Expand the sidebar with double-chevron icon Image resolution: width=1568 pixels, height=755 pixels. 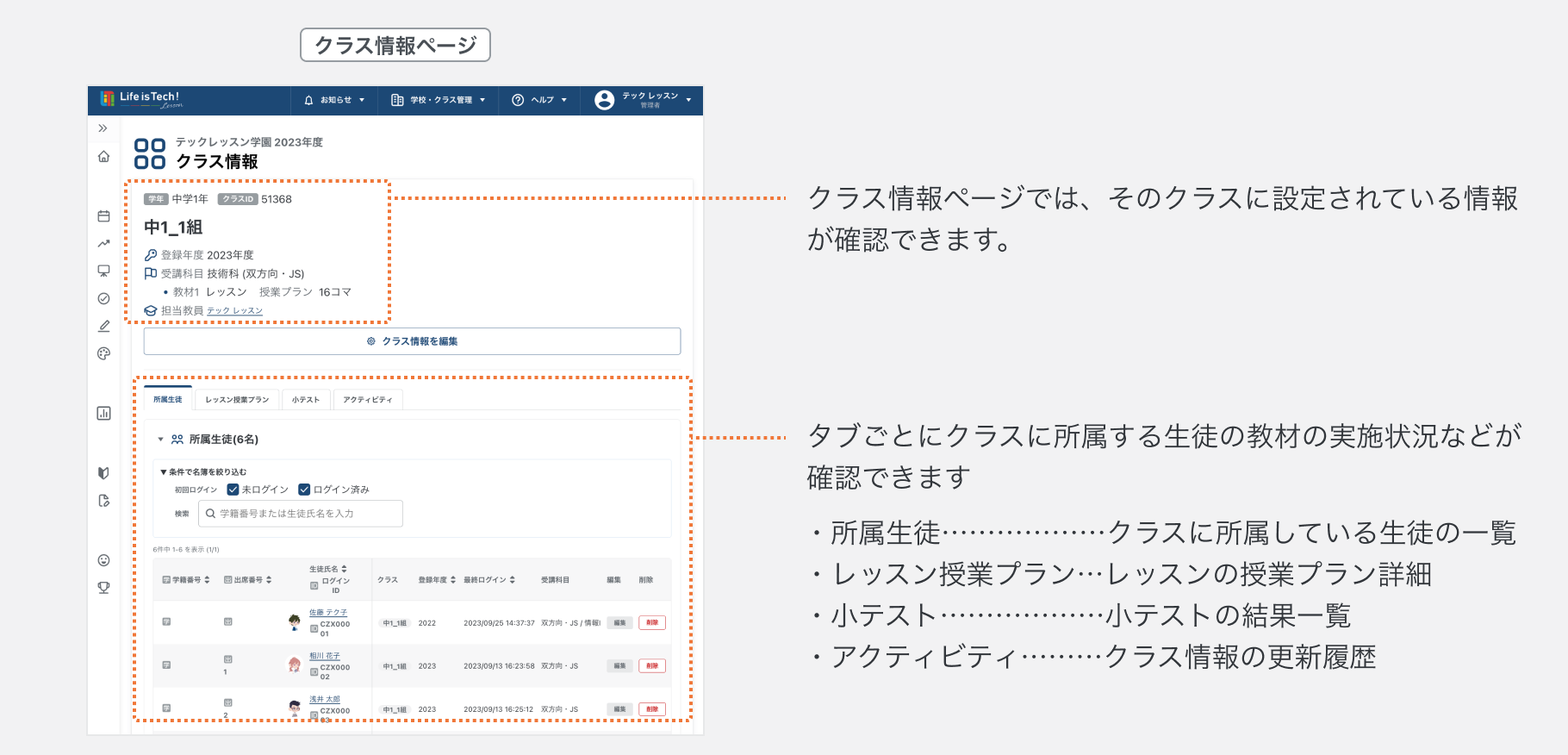103,128
